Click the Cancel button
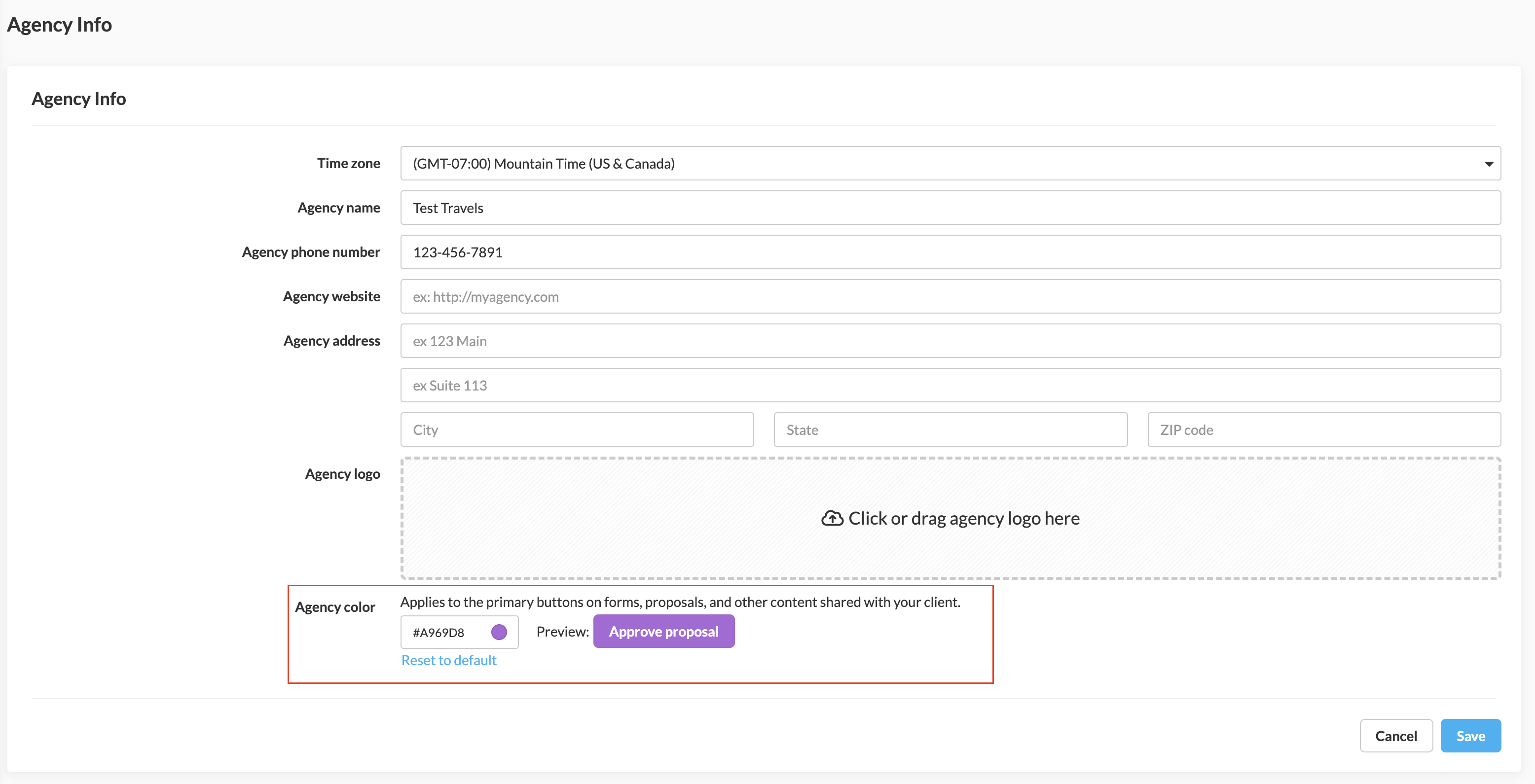 (1395, 736)
